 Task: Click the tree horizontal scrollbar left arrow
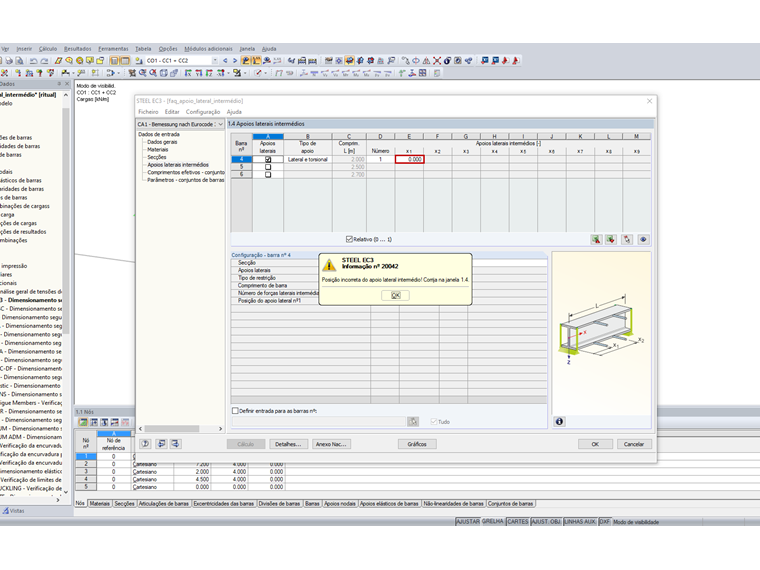(x=141, y=429)
